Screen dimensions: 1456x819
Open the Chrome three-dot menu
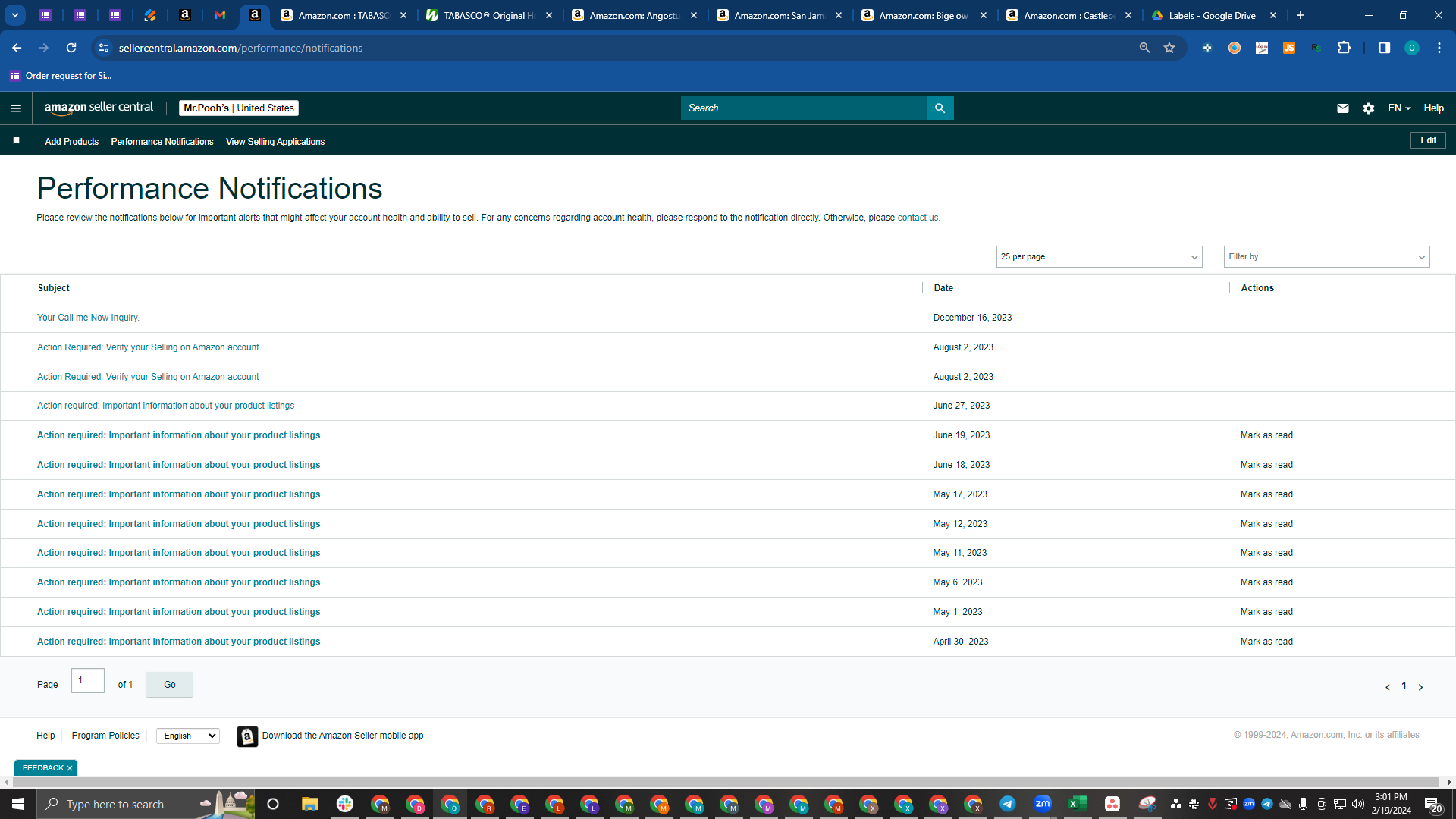pyautogui.click(x=1439, y=48)
